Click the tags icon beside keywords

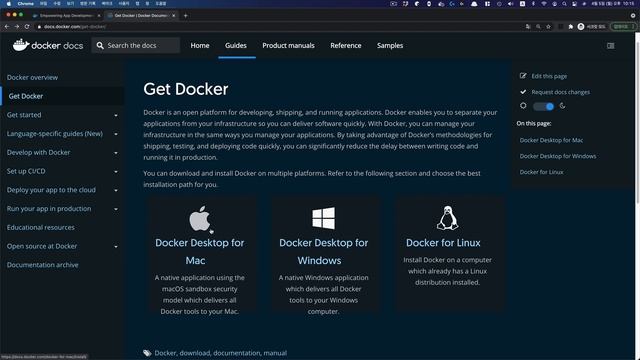click(147, 353)
